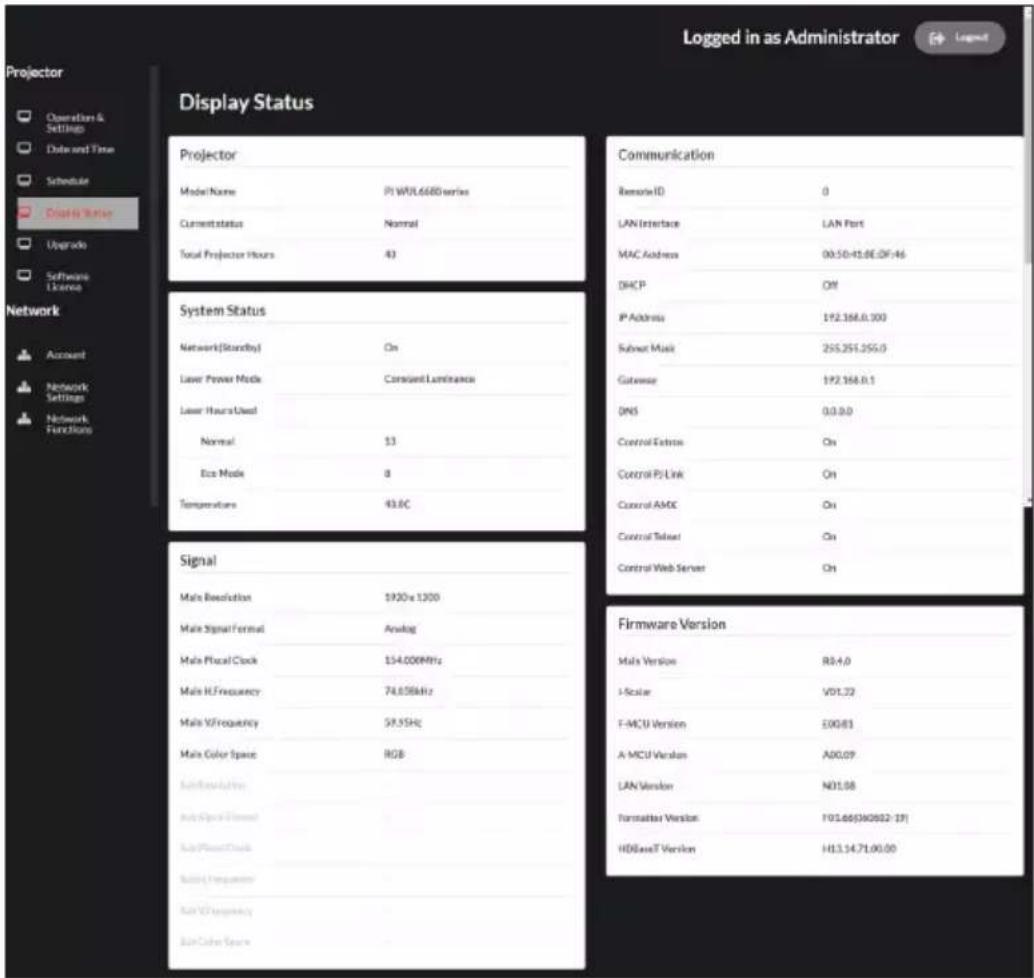Click the network icon beside Account
1034x978 pixels.
coord(24,355)
